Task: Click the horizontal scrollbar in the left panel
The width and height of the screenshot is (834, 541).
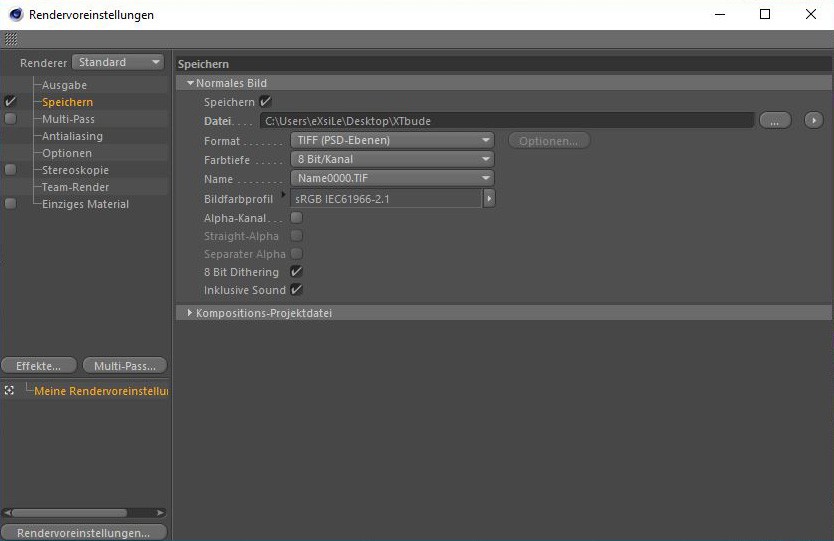Action: click(x=68, y=513)
